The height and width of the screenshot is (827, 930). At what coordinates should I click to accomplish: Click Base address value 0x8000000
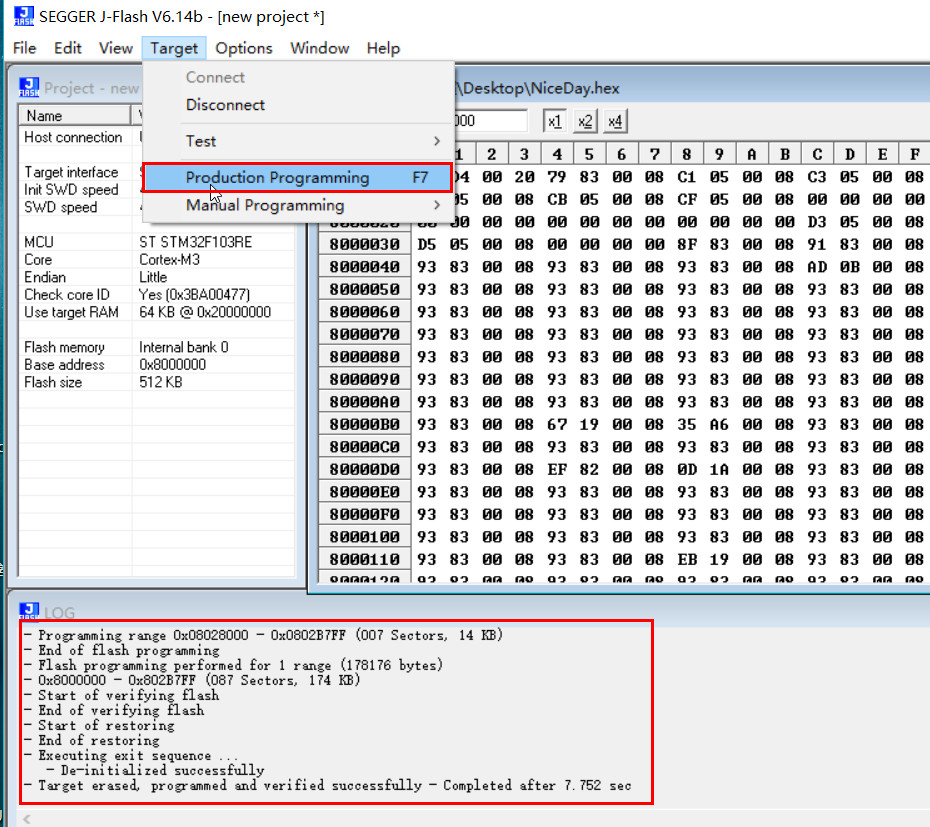[173, 365]
